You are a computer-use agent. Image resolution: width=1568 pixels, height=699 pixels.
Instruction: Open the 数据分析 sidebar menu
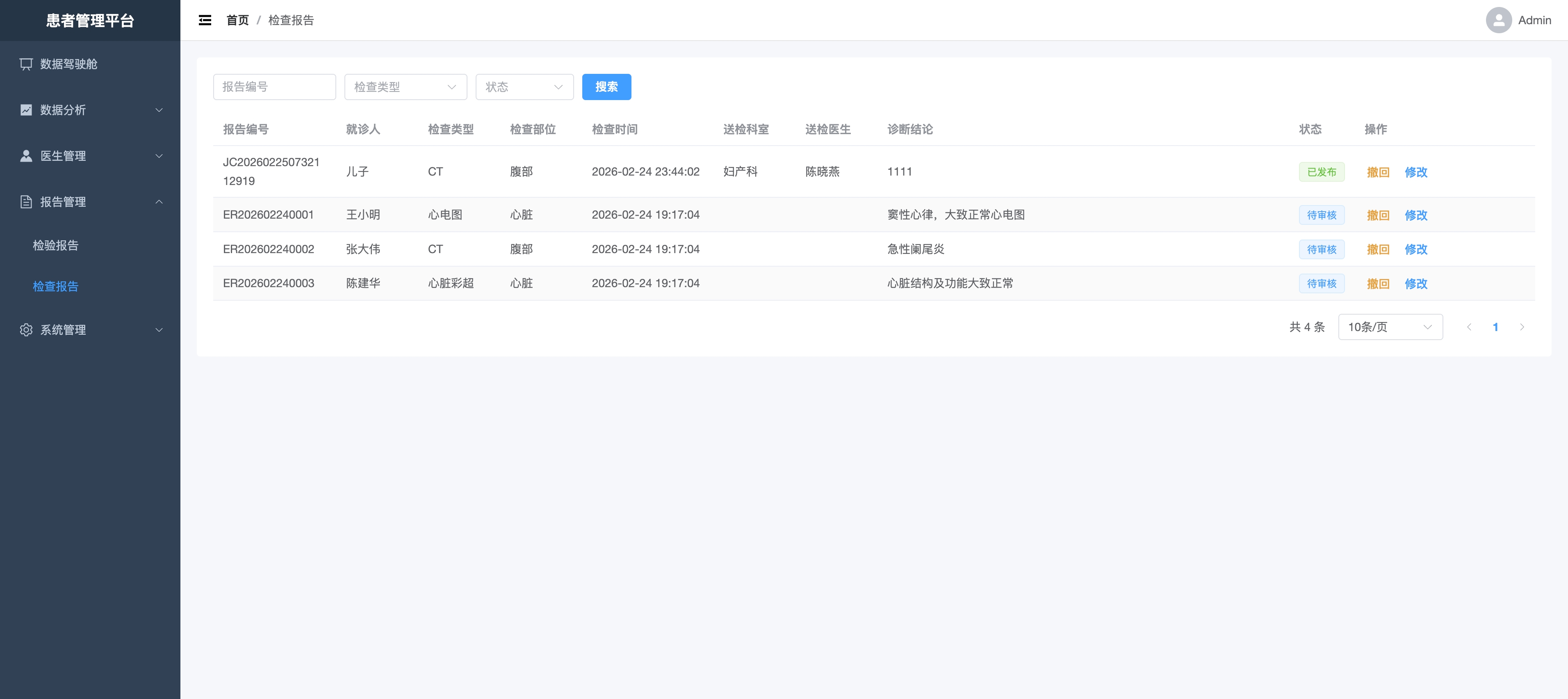(90, 110)
